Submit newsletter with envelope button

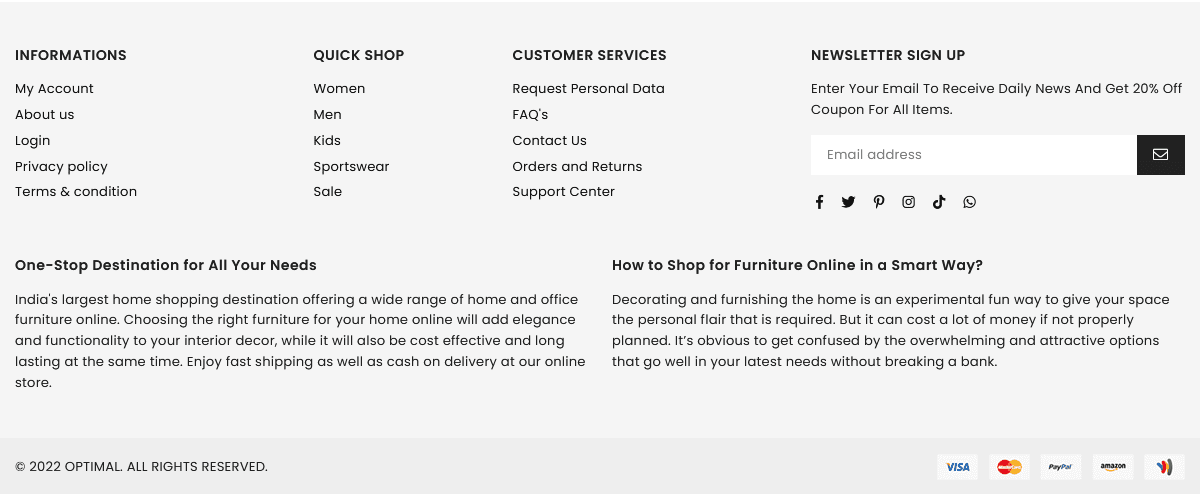1160,155
